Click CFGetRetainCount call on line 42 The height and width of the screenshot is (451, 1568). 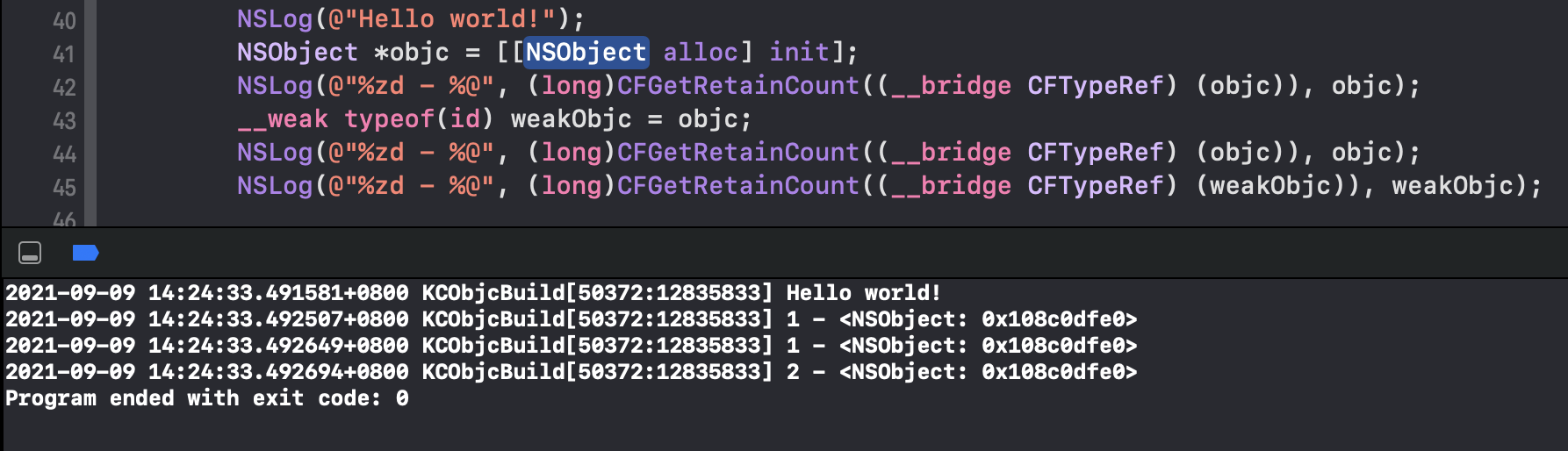738,86
